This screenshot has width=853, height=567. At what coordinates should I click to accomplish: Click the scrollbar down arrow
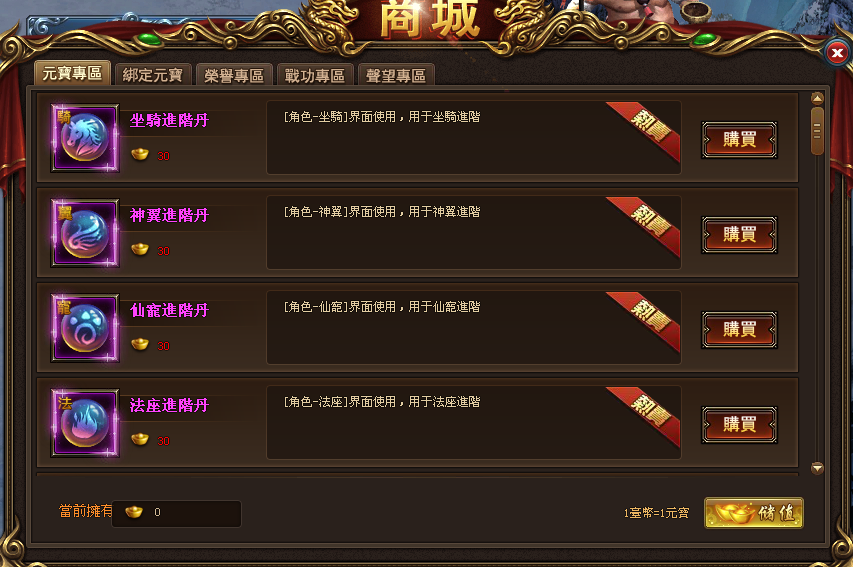pos(817,468)
